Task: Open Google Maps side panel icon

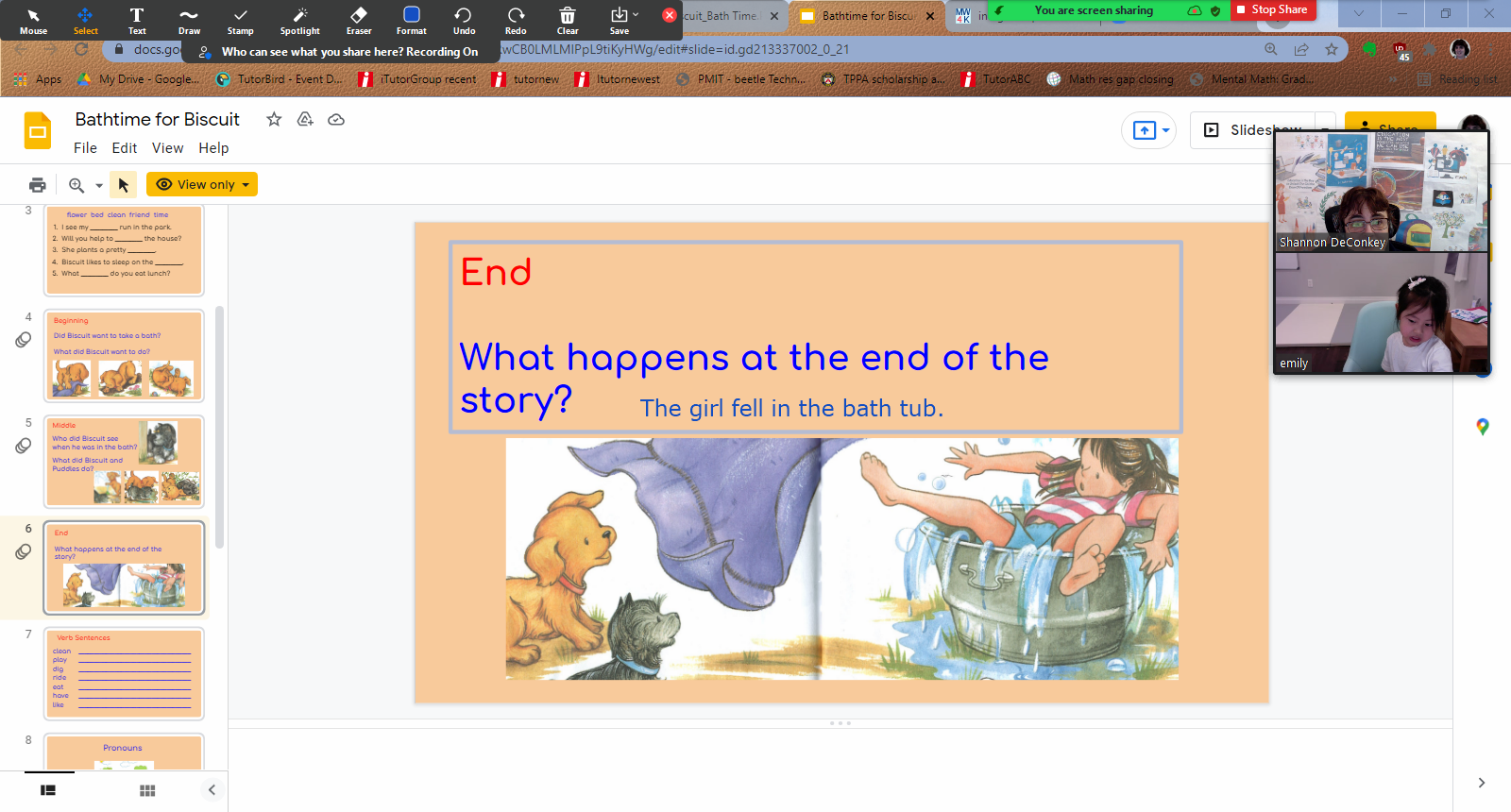Action: click(1483, 427)
